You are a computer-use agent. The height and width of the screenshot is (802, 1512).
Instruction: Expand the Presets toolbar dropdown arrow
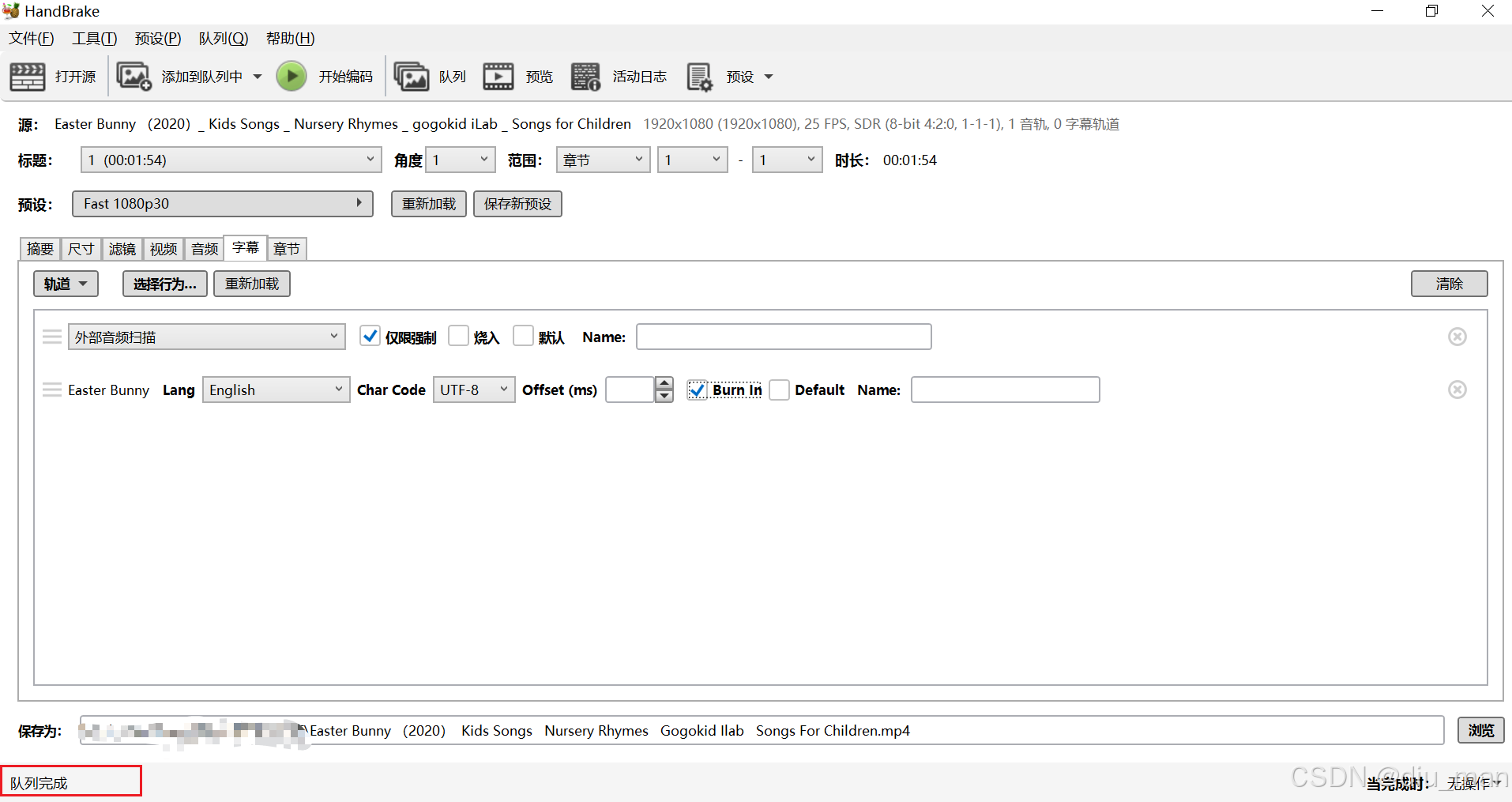pos(769,77)
